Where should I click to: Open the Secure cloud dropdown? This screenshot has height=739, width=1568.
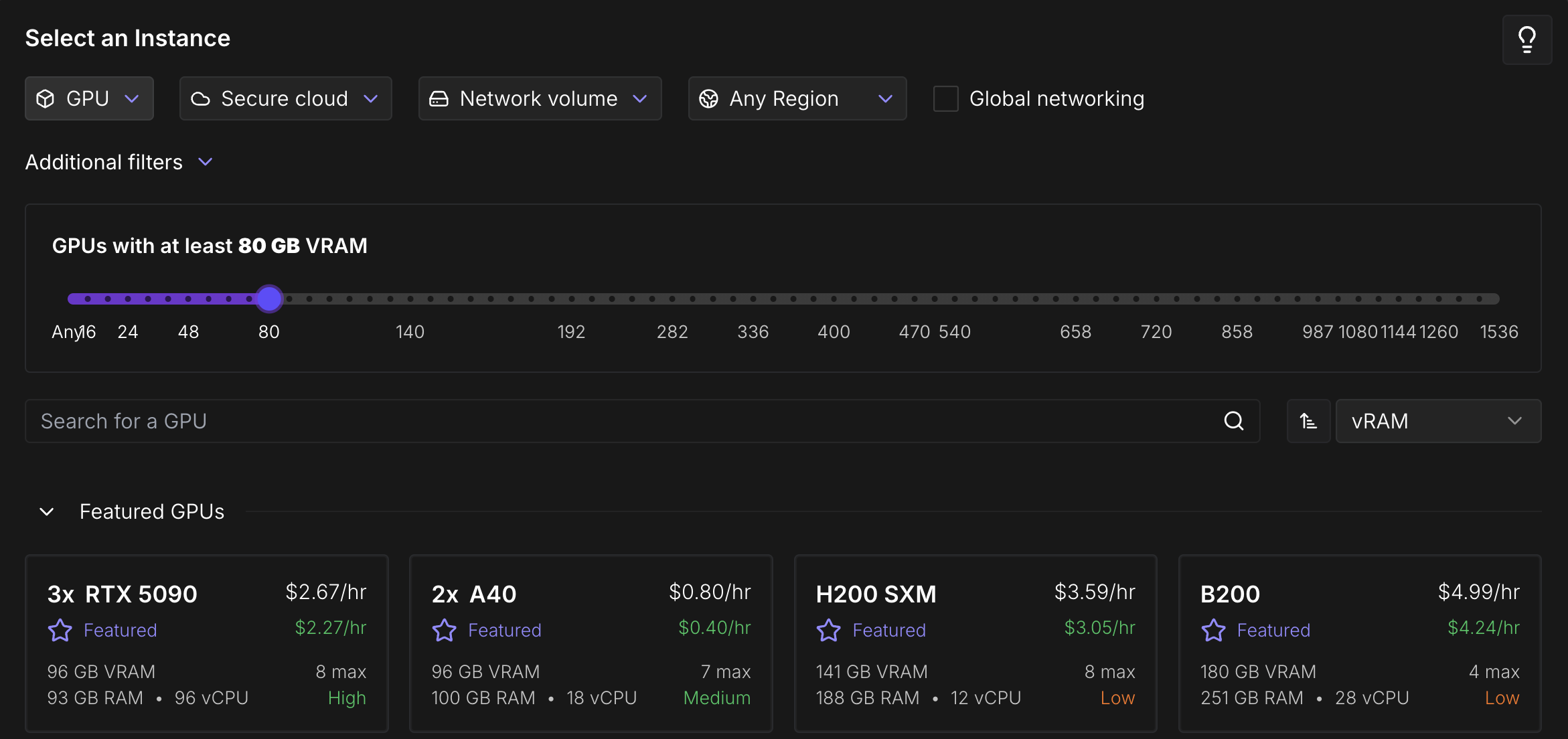(285, 99)
